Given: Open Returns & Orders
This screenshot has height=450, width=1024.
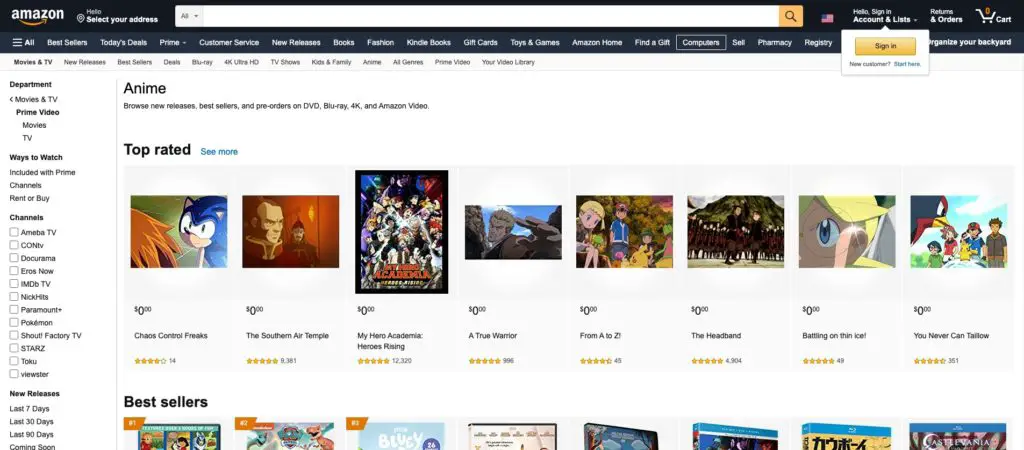Looking at the screenshot, I should pyautogui.click(x=946, y=16).
